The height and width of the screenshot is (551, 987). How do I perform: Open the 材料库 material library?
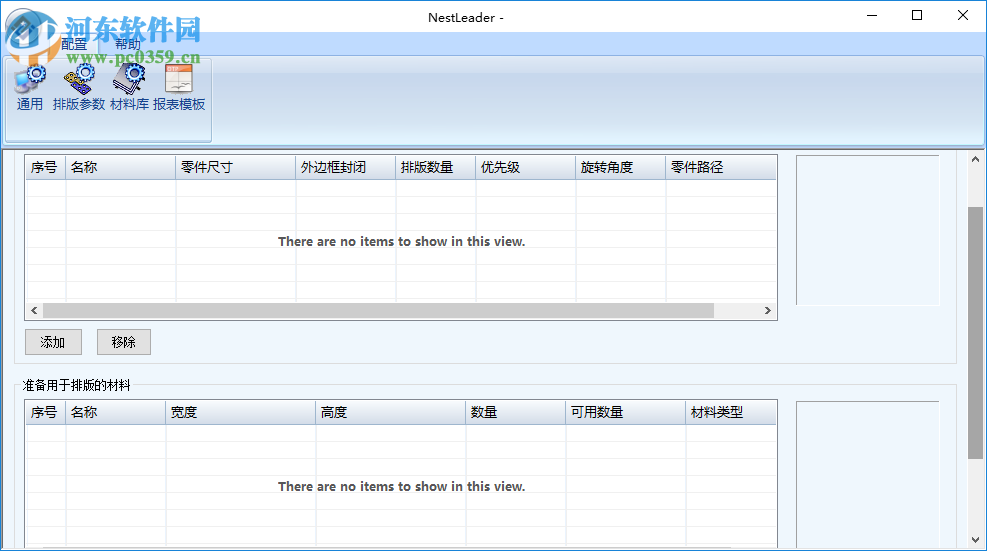[129, 88]
